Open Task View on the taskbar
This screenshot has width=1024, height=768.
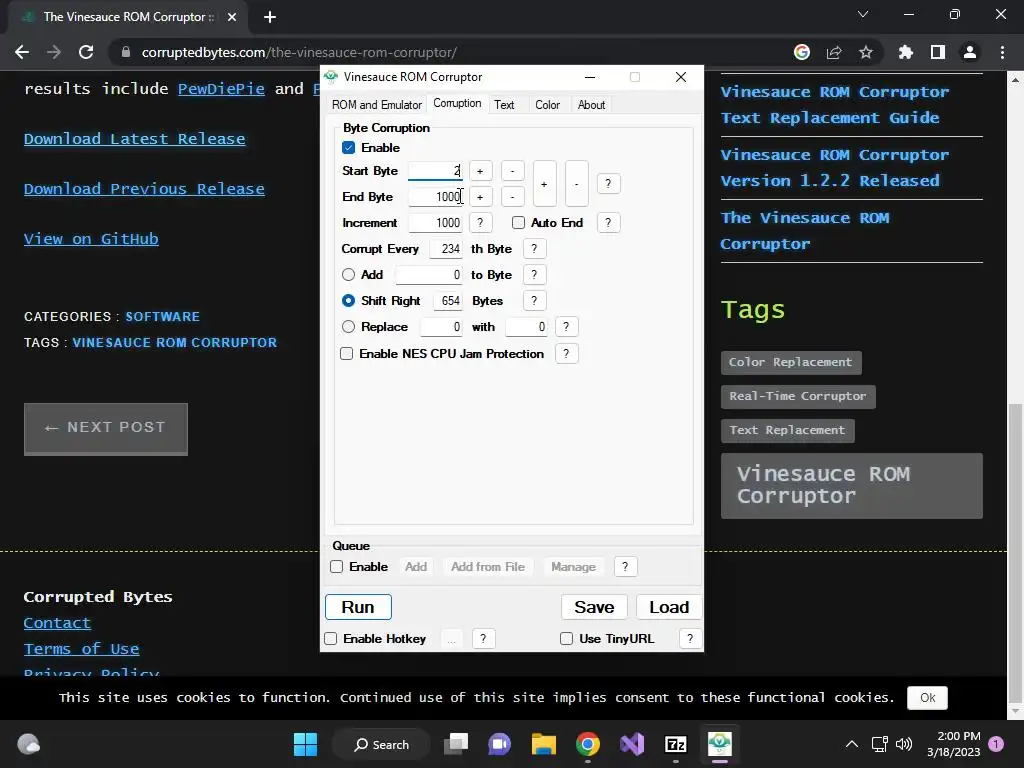(456, 744)
